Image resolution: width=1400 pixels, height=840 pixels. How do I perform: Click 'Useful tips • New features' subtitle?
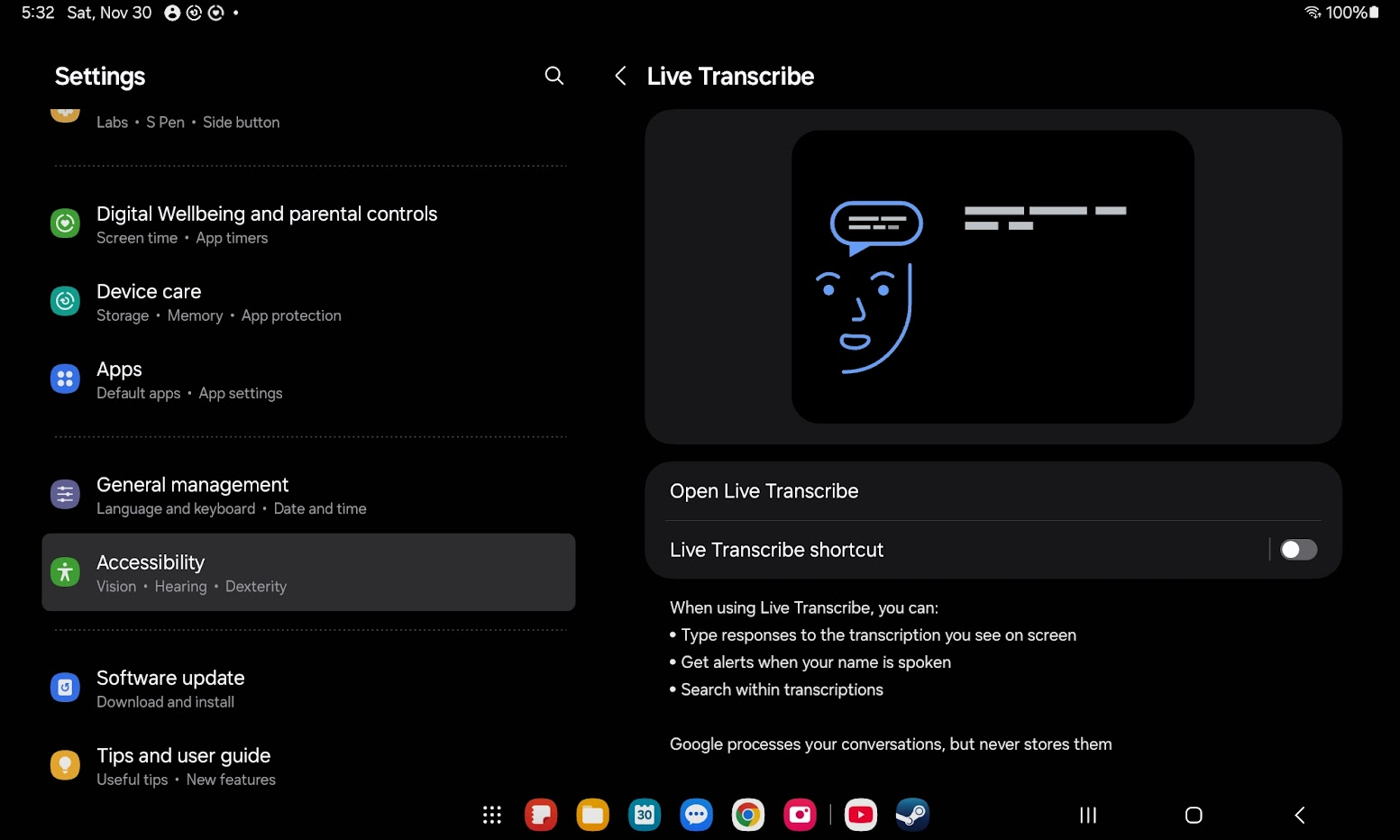click(x=186, y=780)
